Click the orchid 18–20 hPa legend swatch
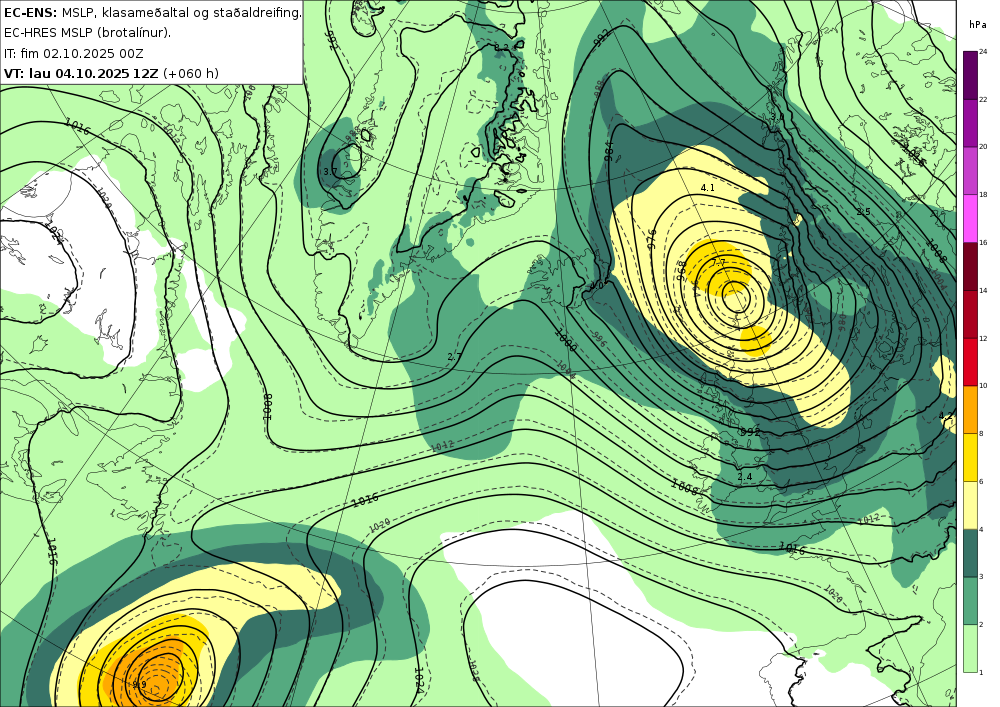Viewport: 1000px width, 707px height. pos(969,171)
